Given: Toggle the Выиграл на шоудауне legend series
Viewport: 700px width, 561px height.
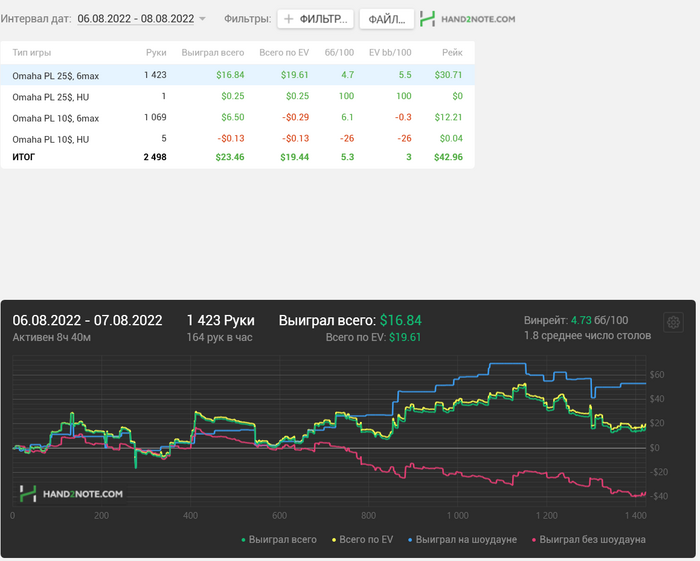Looking at the screenshot, I should click(x=462, y=540).
